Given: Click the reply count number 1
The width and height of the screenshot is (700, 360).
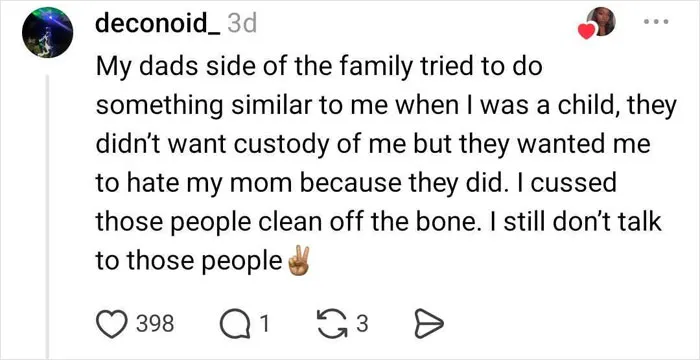Looking at the screenshot, I should (x=264, y=326).
